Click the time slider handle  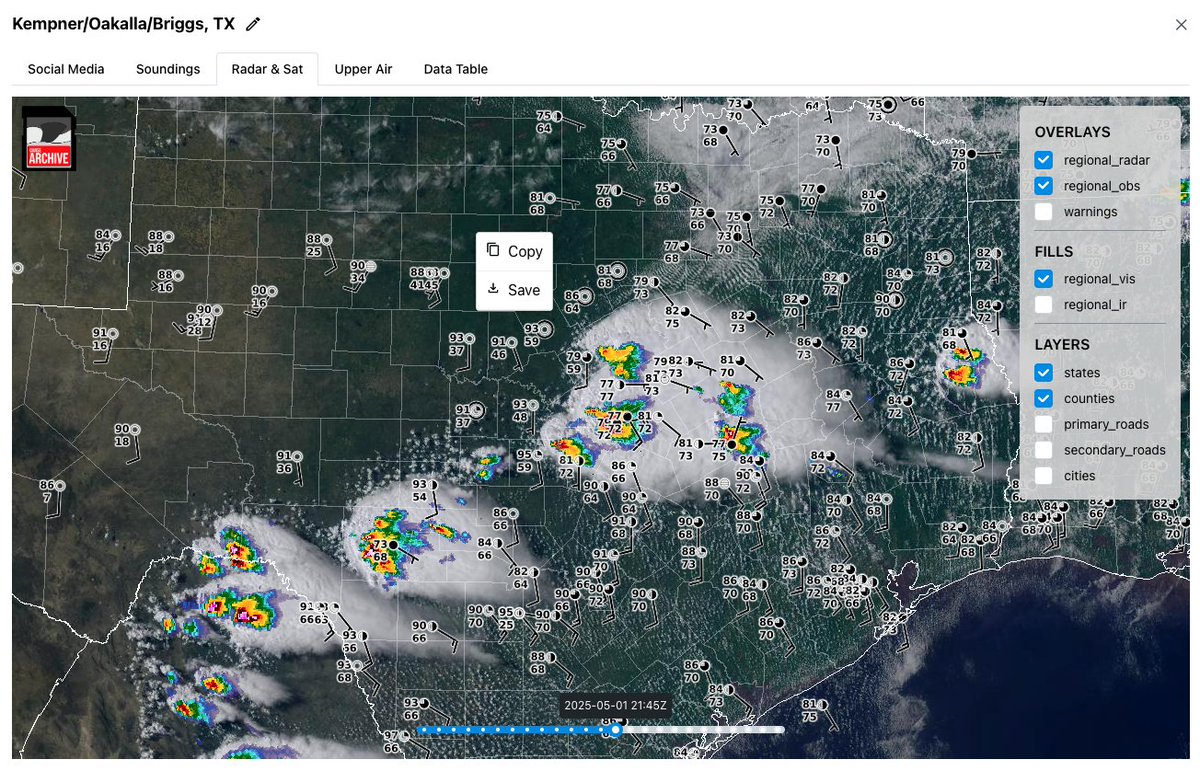[x=616, y=730]
